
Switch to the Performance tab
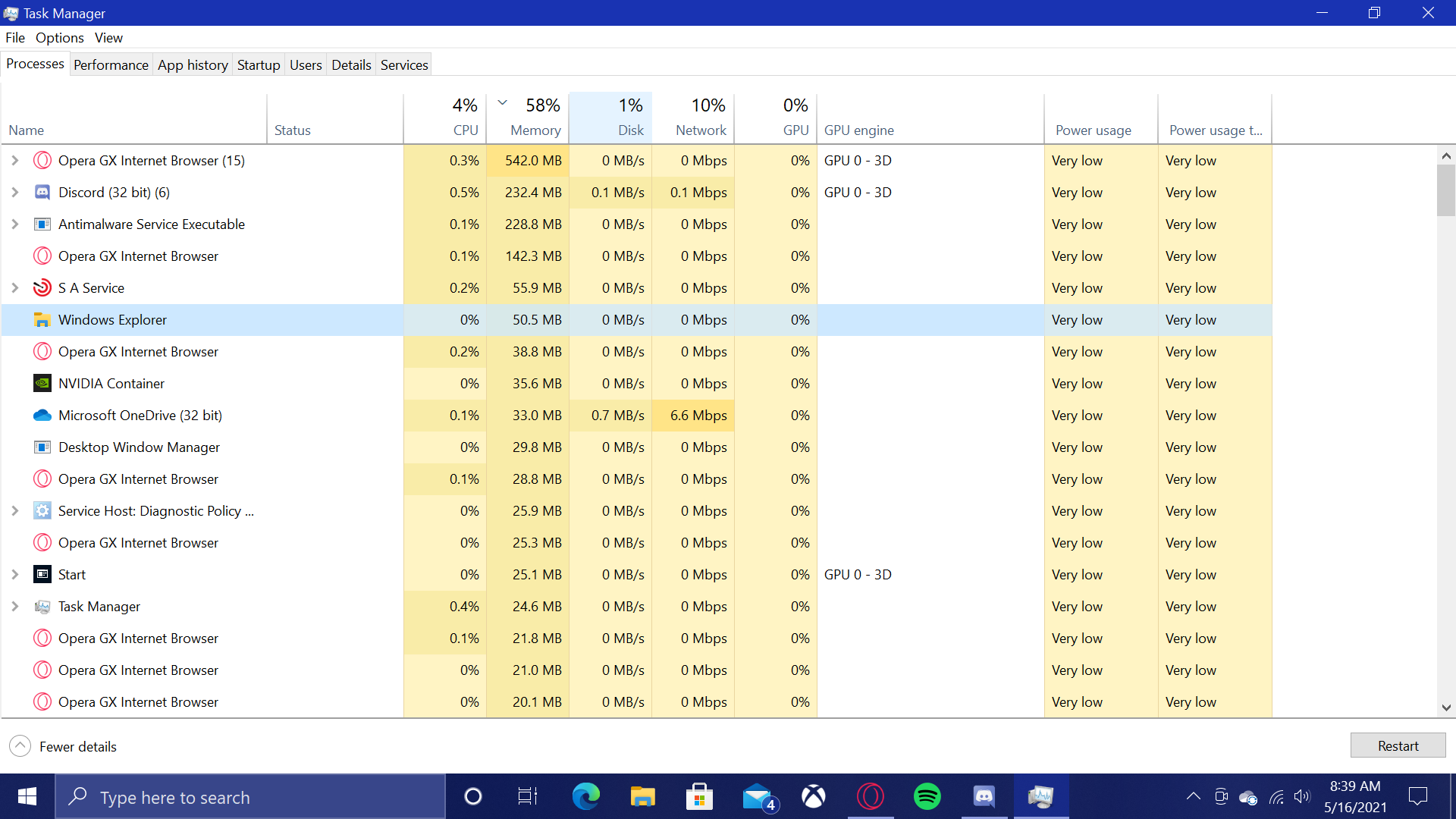[x=111, y=65]
